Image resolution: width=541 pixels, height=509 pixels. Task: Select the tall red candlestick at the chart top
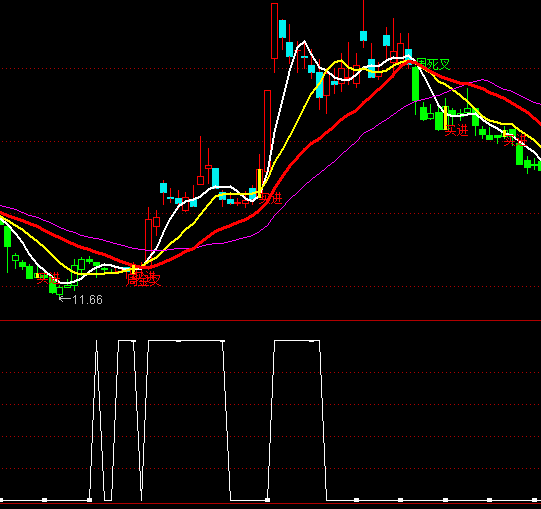[275, 31]
